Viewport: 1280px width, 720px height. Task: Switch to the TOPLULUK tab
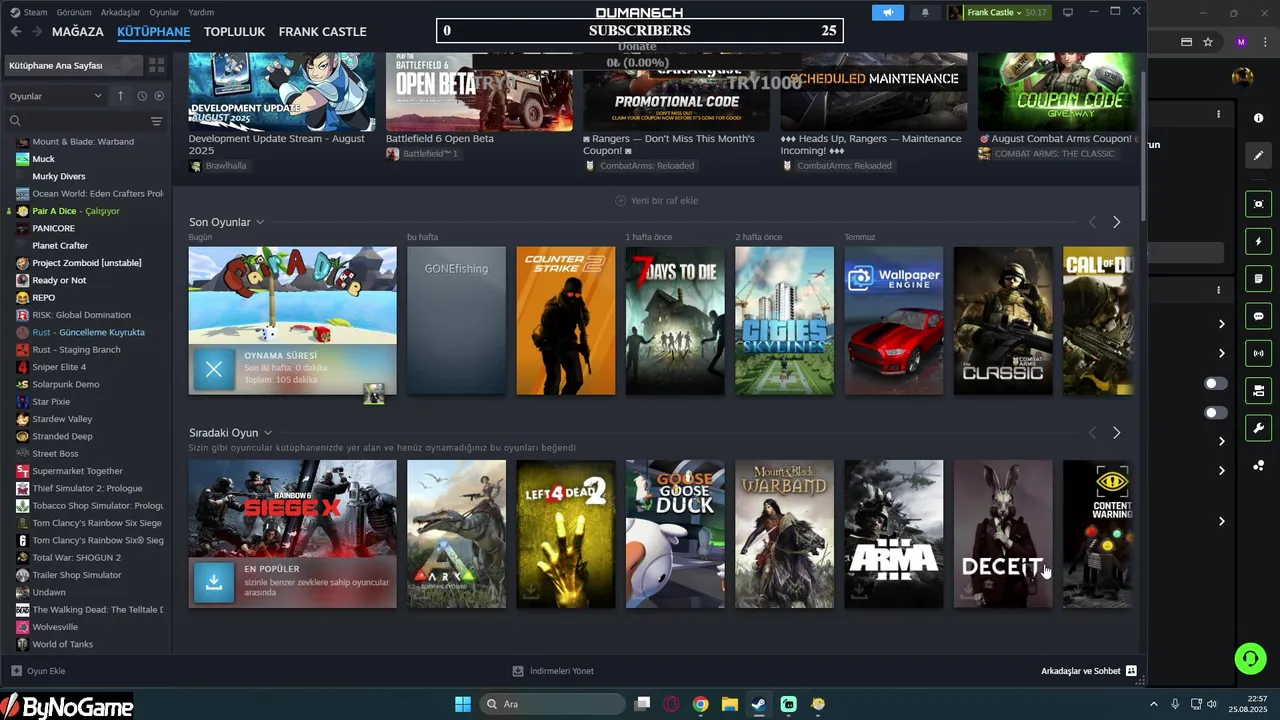(x=234, y=31)
